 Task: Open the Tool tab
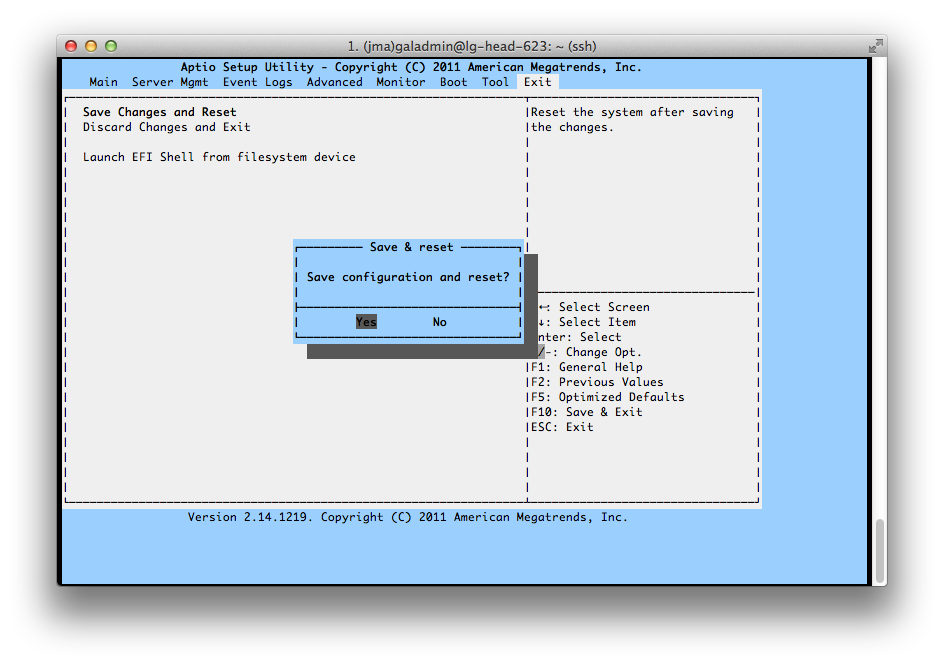495,82
